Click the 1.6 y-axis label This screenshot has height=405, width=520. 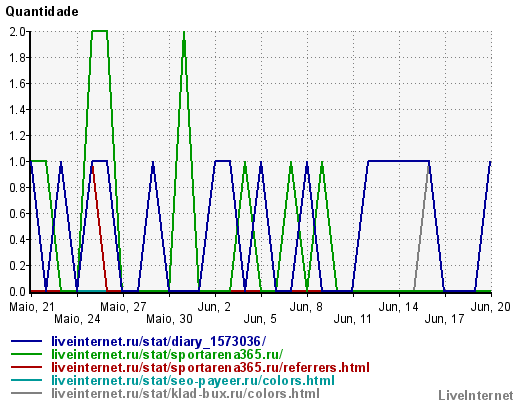(x=18, y=84)
